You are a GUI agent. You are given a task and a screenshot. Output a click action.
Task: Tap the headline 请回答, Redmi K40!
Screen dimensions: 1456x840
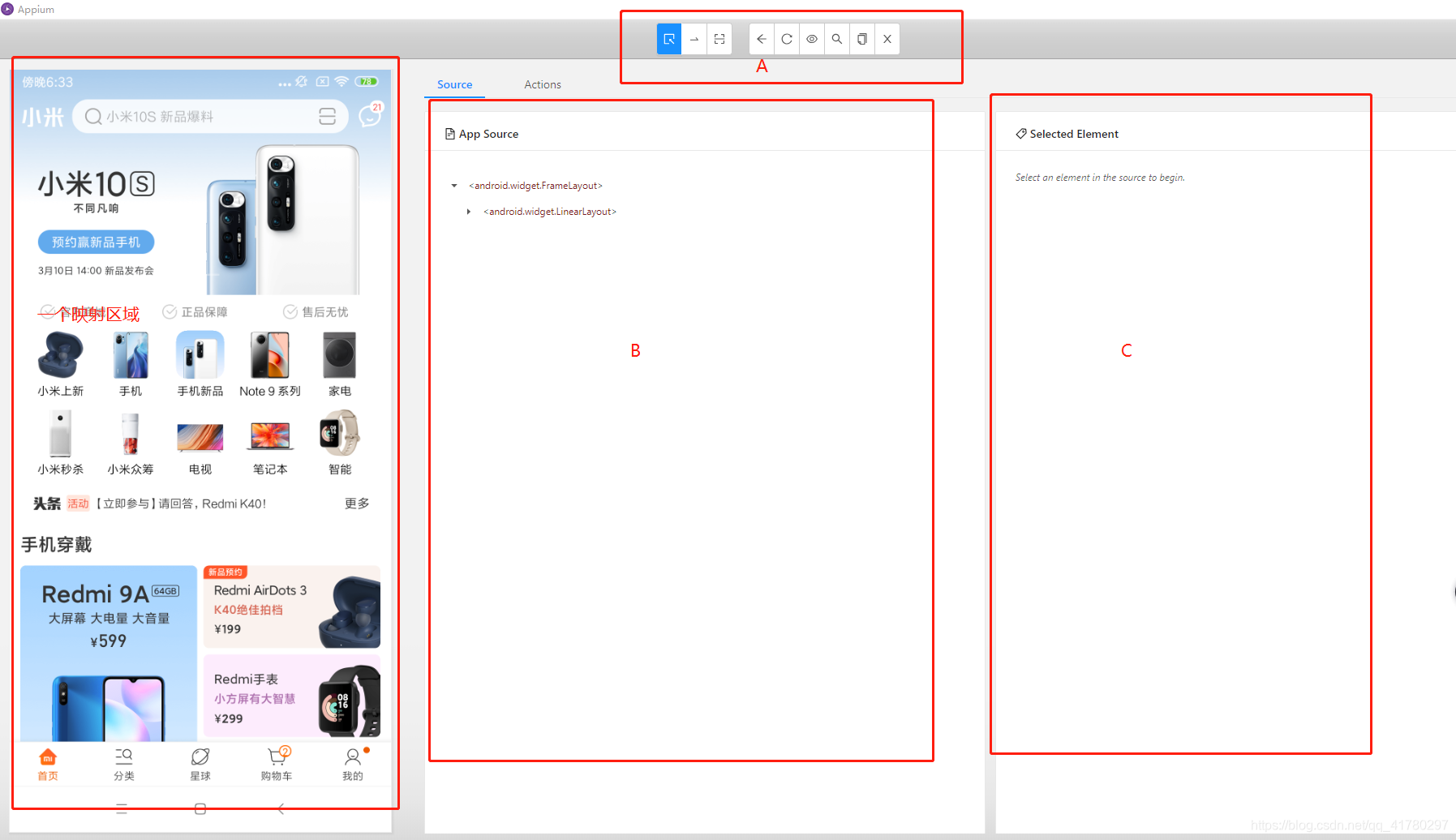pos(213,504)
